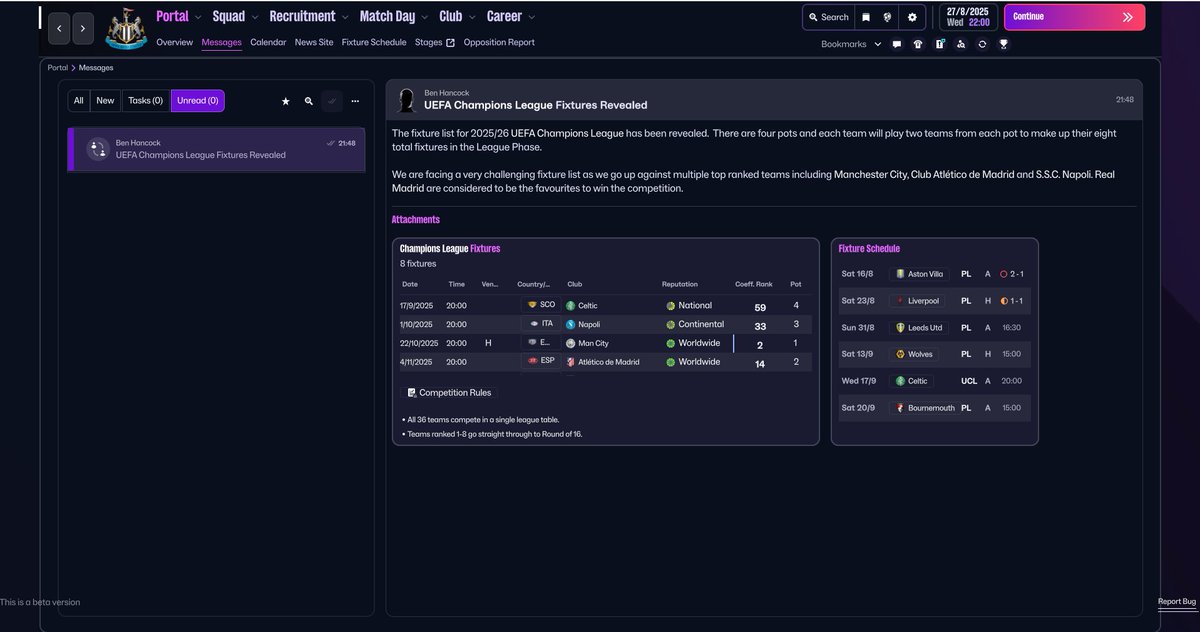The width and height of the screenshot is (1200, 632).
Task: Filter messages by New
Action: coord(105,101)
